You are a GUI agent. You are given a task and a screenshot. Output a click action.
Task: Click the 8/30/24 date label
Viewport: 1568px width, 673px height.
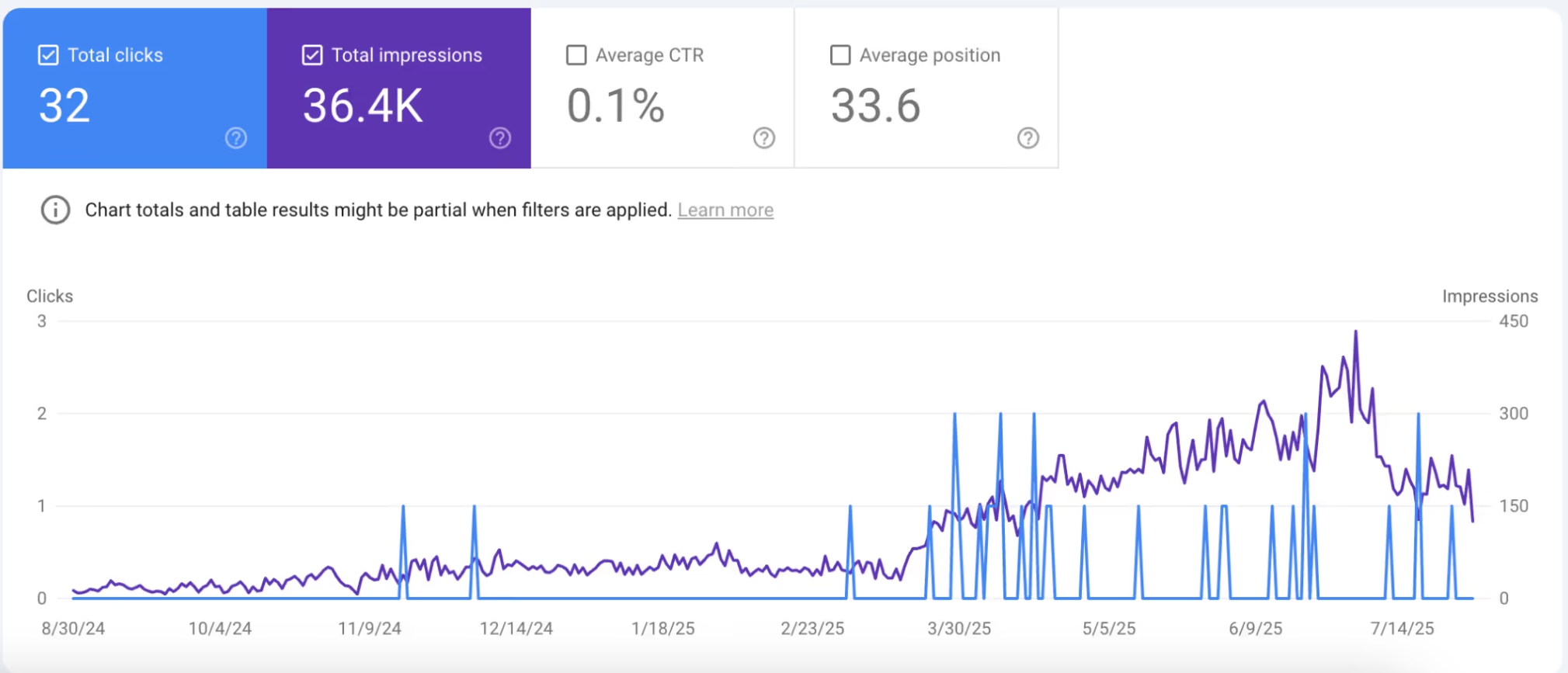73,629
